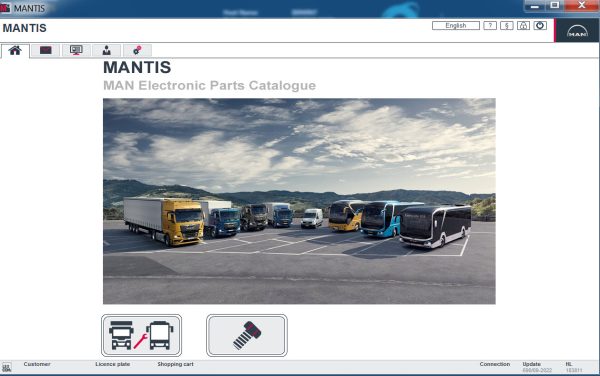Open parts search with bolt icon

pyautogui.click(x=247, y=335)
